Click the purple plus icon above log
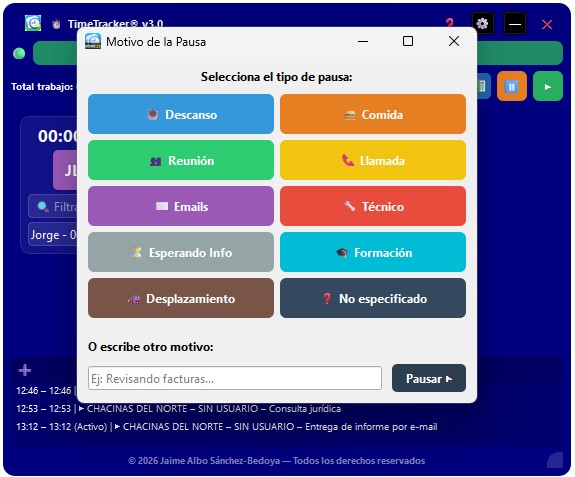The width and height of the screenshot is (575, 477). tap(25, 370)
